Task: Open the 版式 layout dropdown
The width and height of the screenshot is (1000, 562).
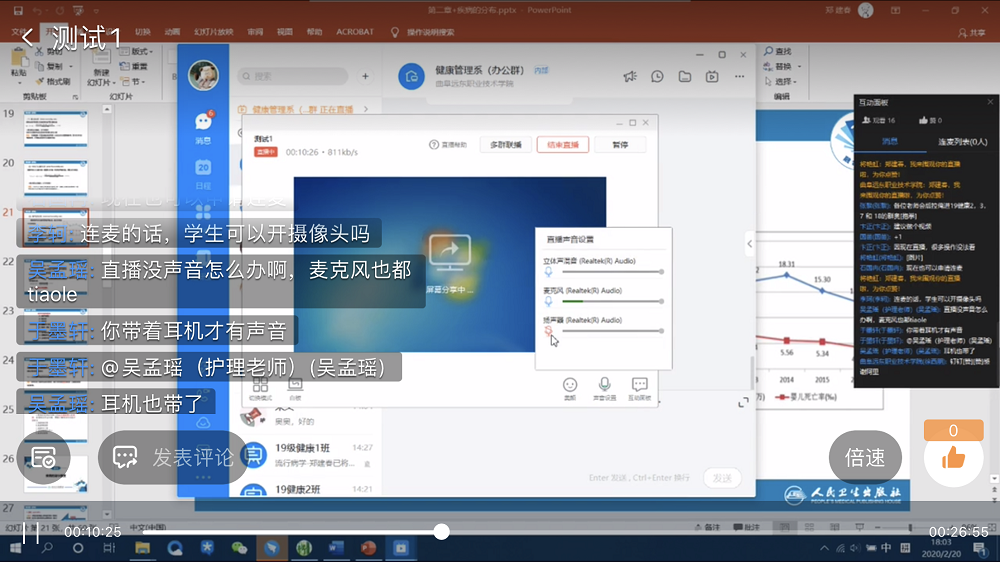Action: [137, 51]
